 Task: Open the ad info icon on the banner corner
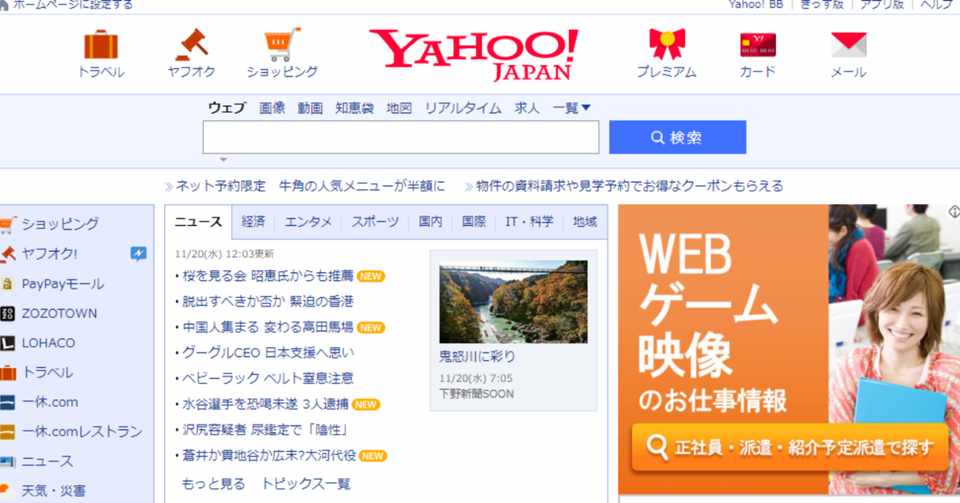(954, 212)
